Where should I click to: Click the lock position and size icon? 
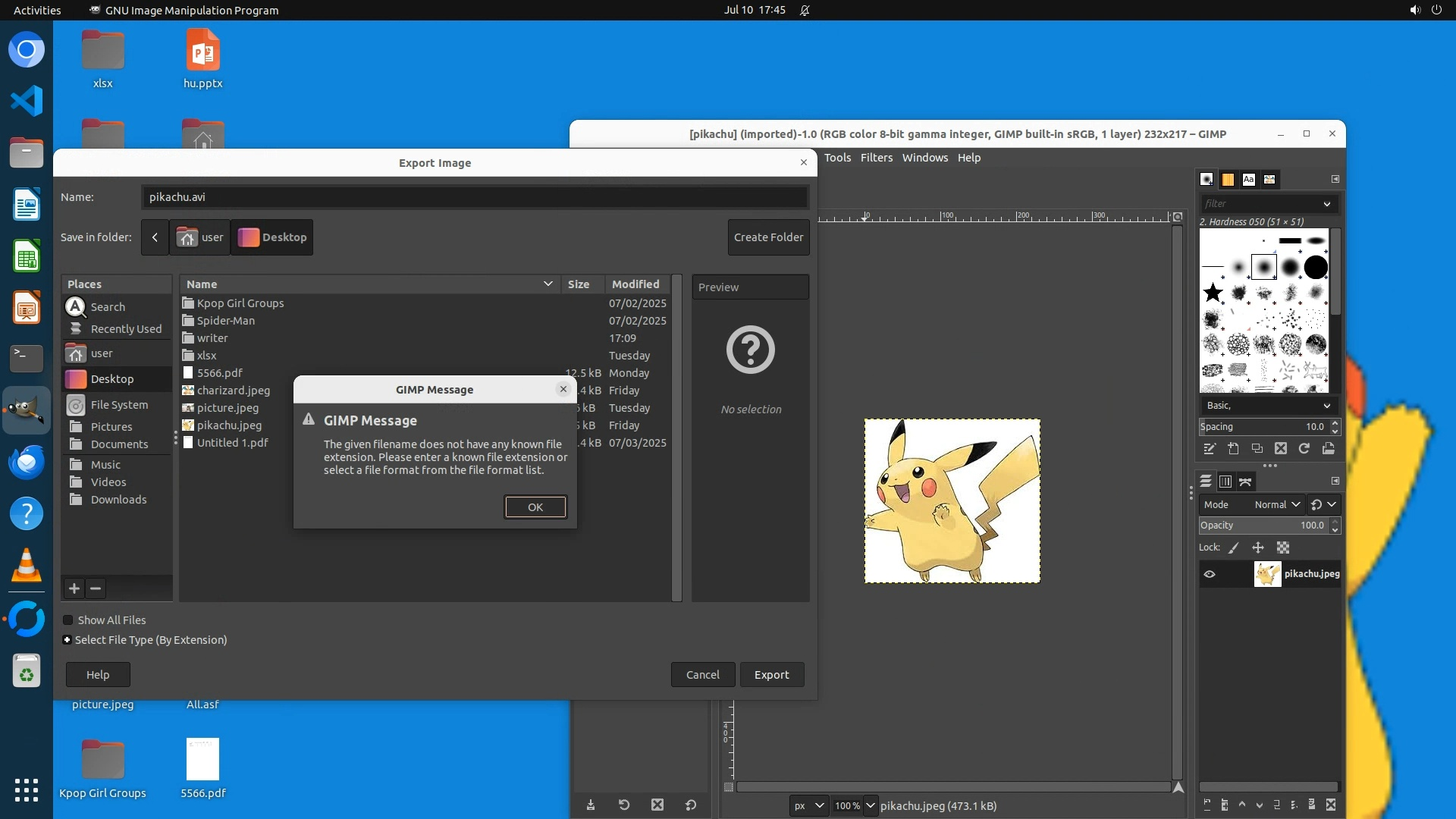click(x=1258, y=548)
